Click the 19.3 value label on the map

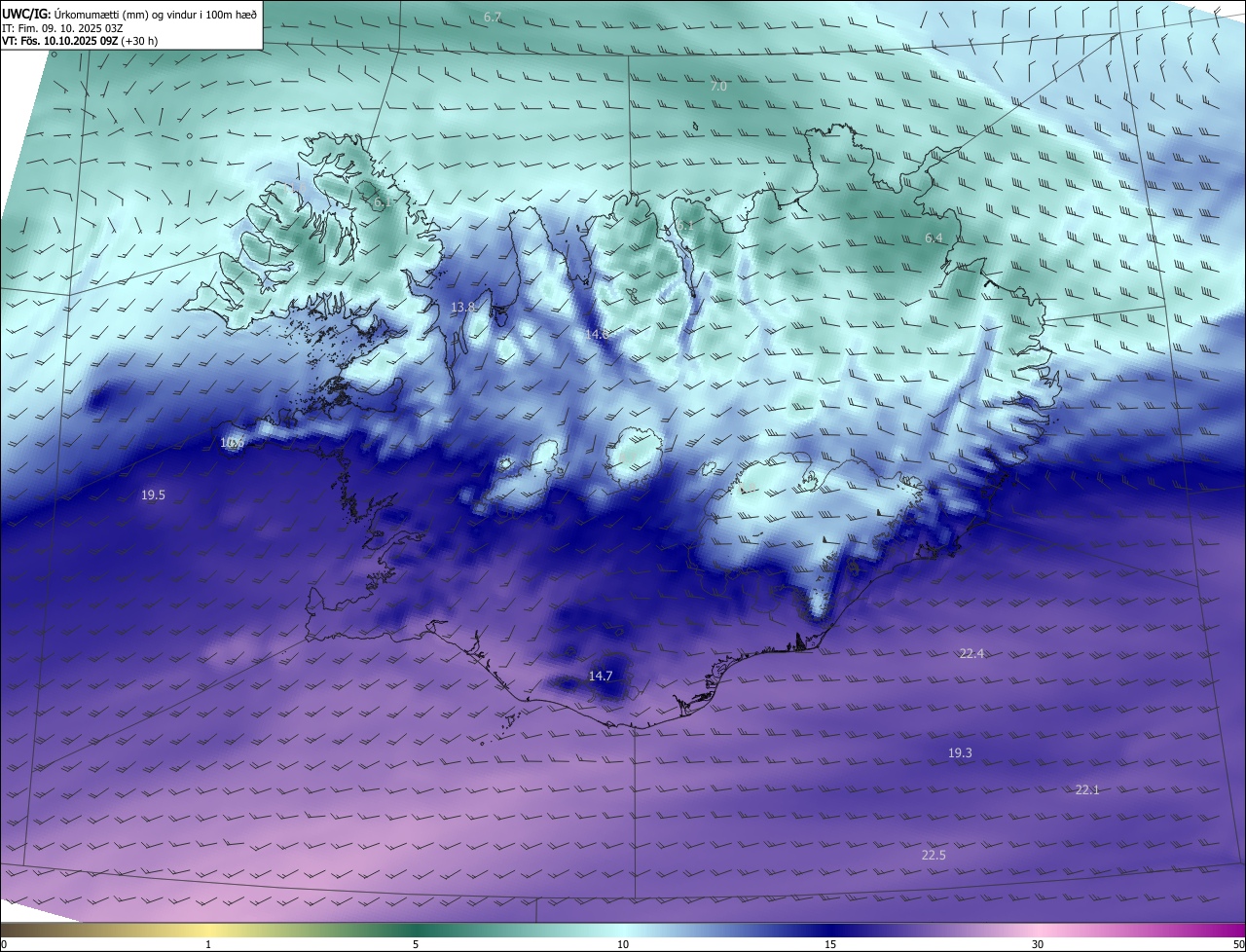point(960,752)
